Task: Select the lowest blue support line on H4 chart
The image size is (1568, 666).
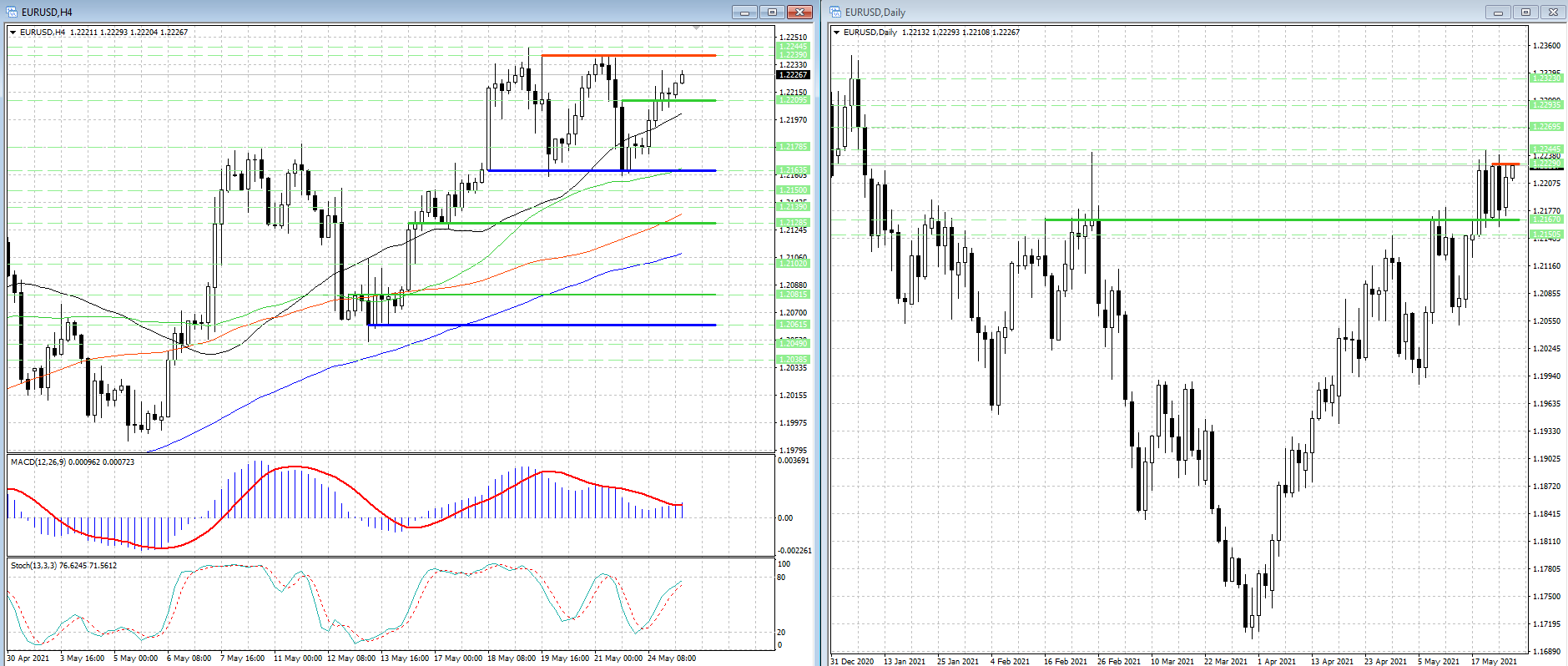Action: click(x=542, y=325)
